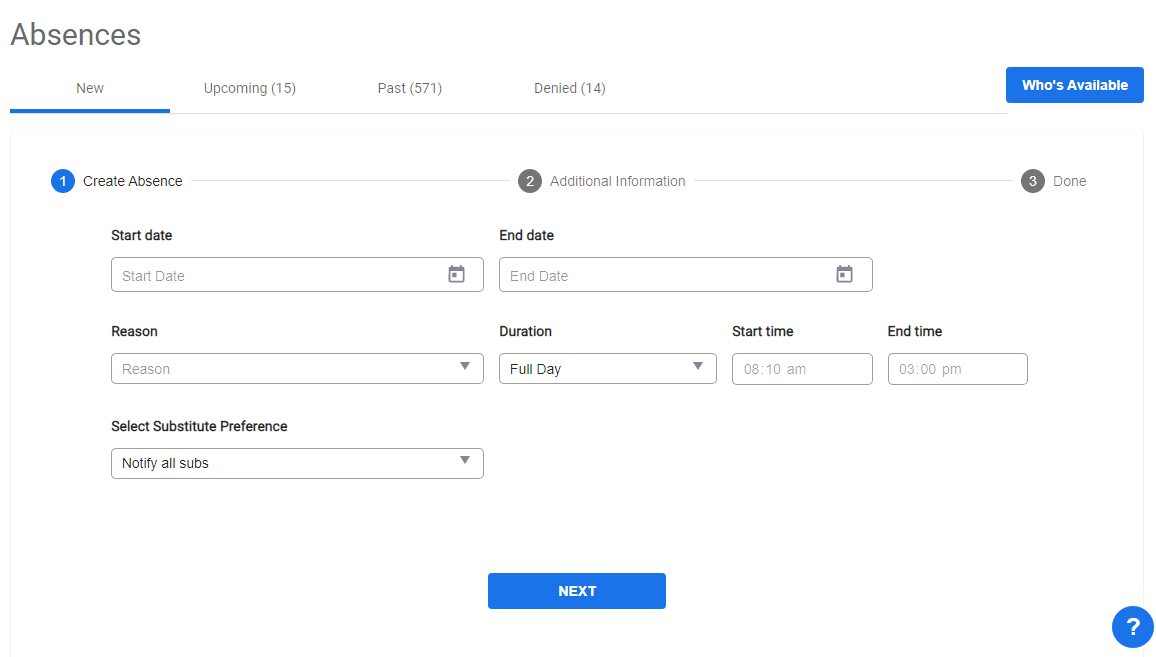Open the Past (571) absences tab
The width and height of the screenshot is (1156, 657).
[410, 88]
